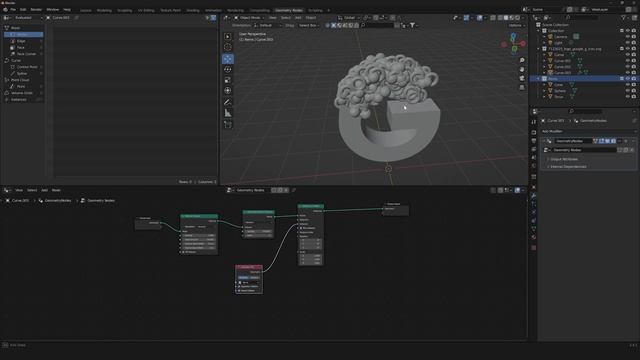Open the Render properties tab
640x360 pixels.
[534, 132]
